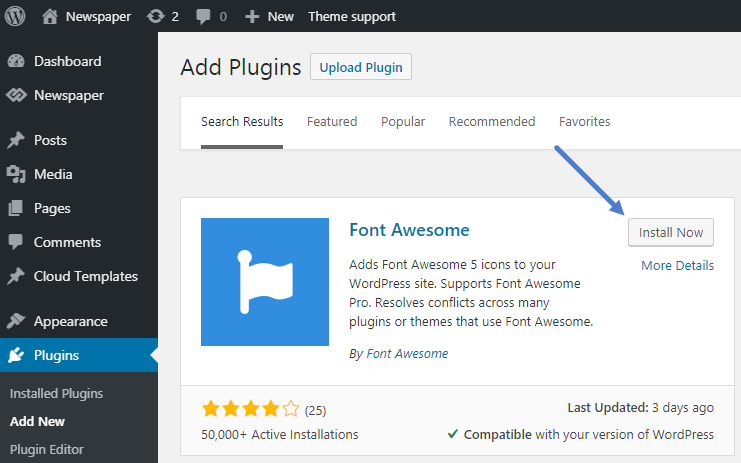The width and height of the screenshot is (741, 463).
Task: Switch to the Popular tab
Action: [403, 122]
